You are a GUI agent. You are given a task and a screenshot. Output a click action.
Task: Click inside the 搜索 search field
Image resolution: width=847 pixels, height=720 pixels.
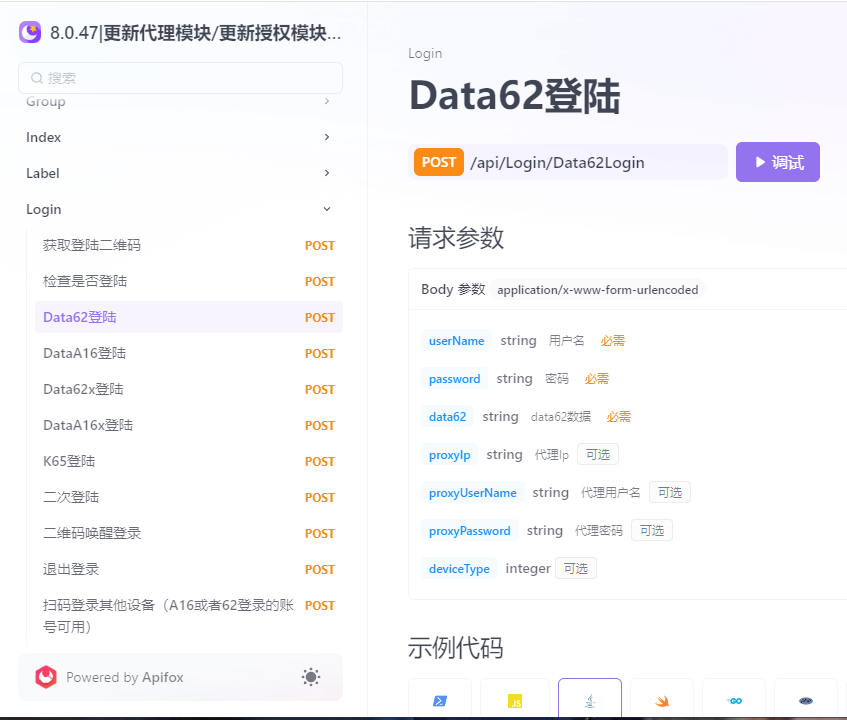[180, 78]
